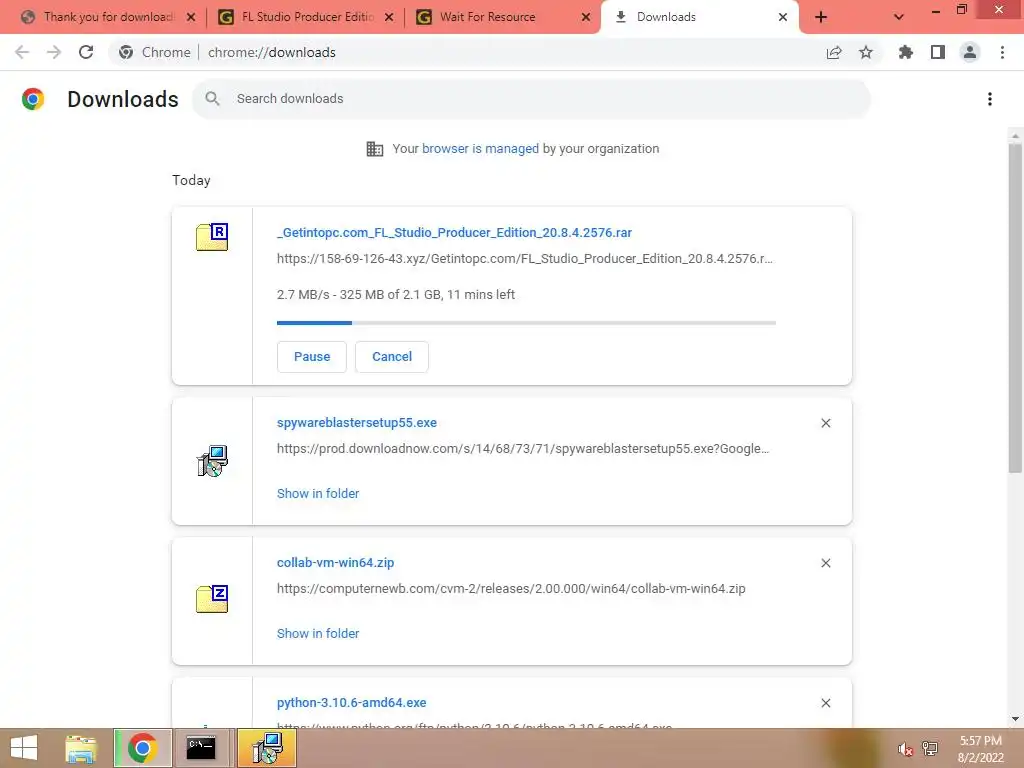Click the Chrome logo beside Downloads

pos(33,99)
